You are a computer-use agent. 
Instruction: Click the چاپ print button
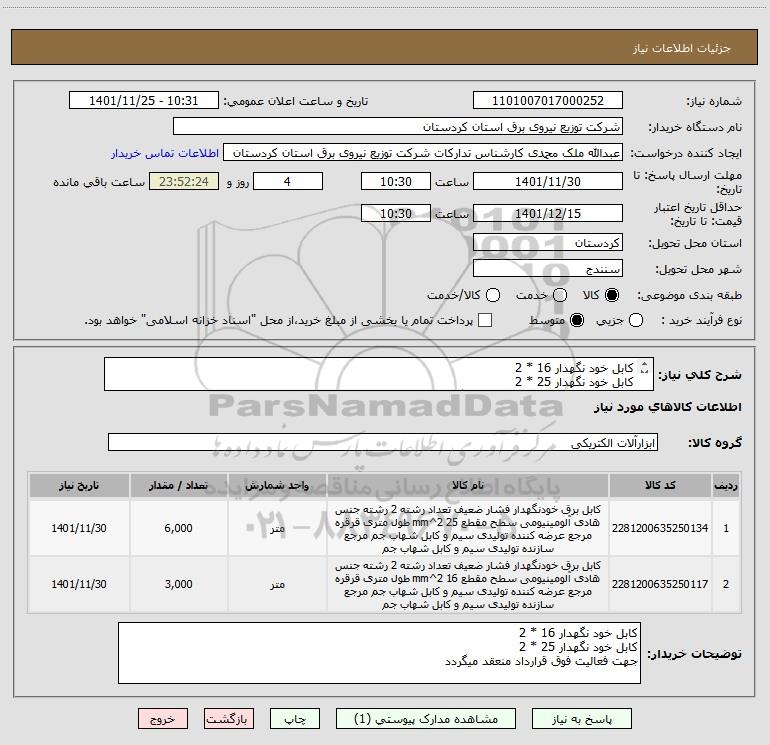click(295, 719)
